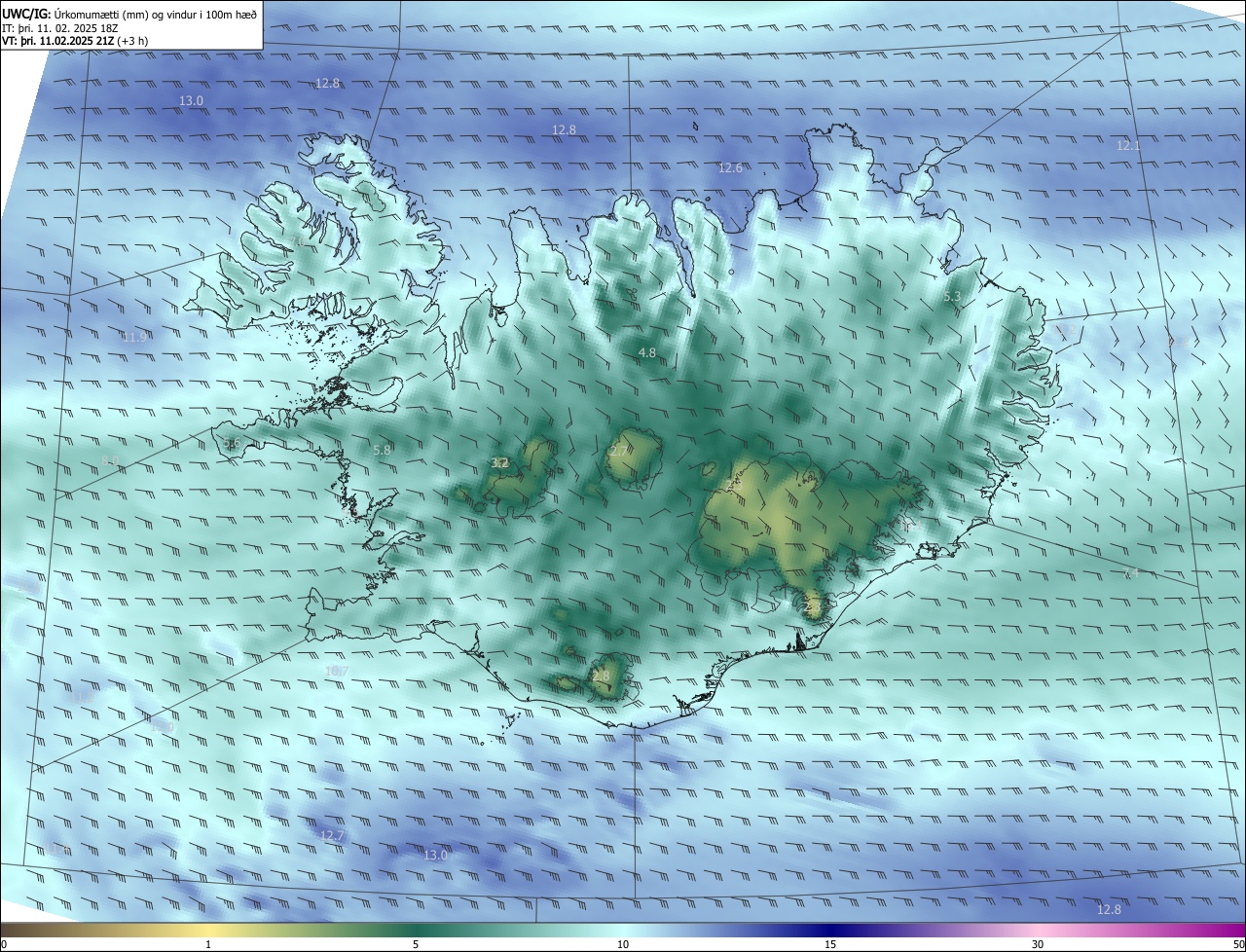Click the 10 tick on the color scale
The width and height of the screenshot is (1246, 952).
coord(623,944)
